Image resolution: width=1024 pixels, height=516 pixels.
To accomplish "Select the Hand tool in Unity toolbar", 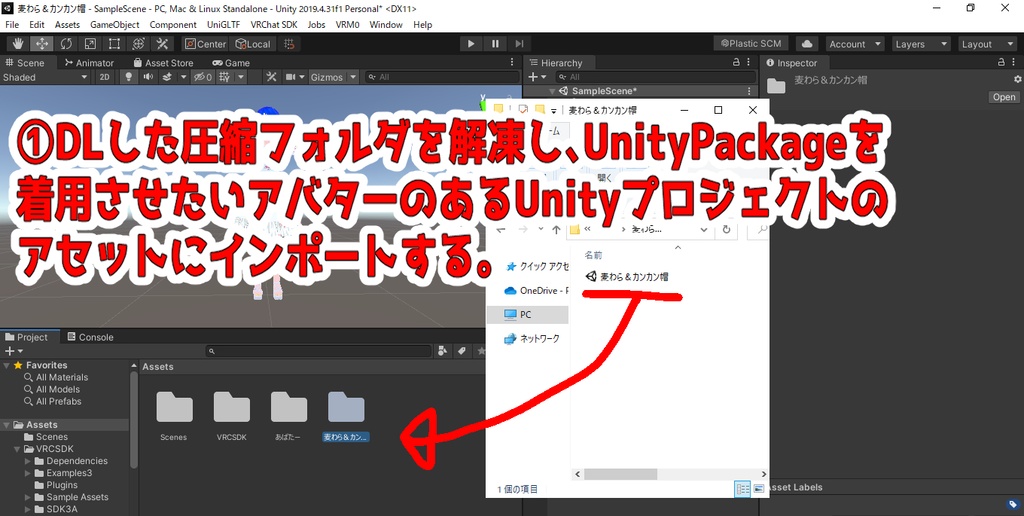I will pyautogui.click(x=18, y=44).
